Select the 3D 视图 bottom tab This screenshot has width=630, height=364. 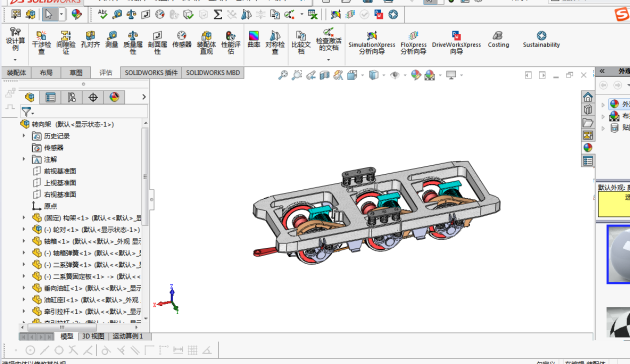click(x=93, y=336)
